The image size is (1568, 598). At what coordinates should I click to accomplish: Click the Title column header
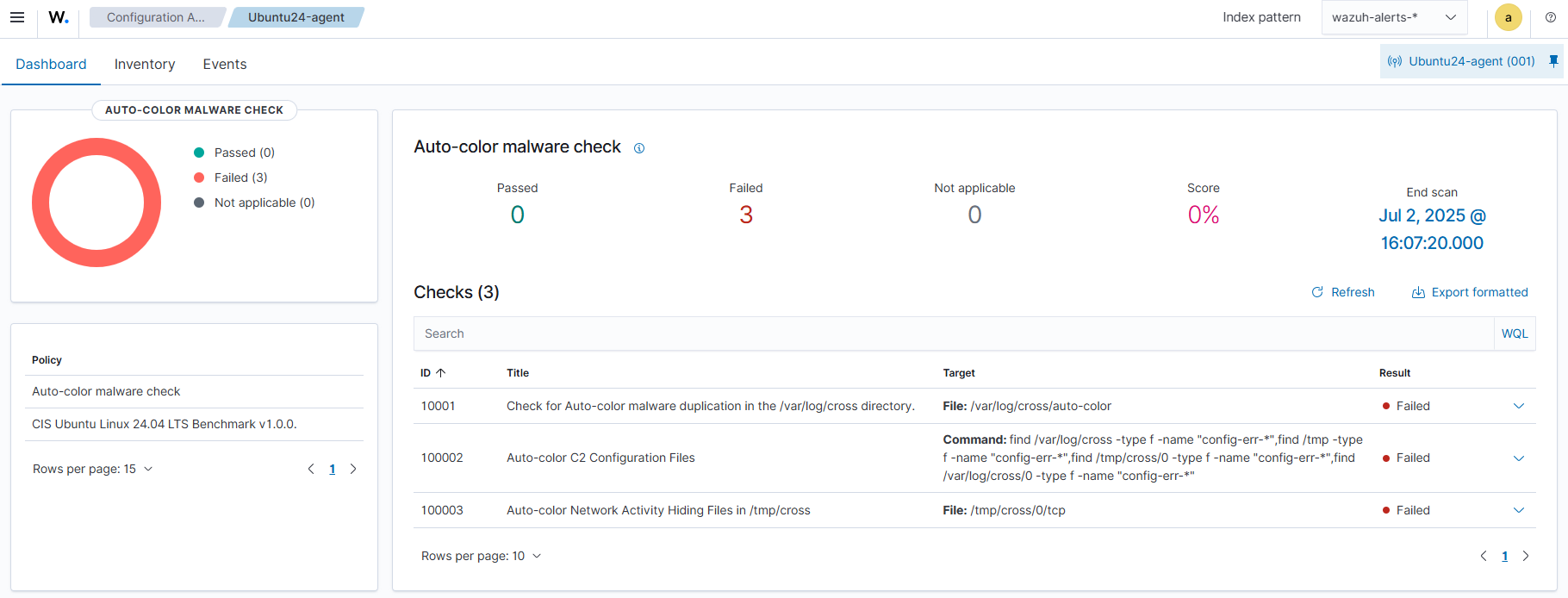click(x=518, y=373)
